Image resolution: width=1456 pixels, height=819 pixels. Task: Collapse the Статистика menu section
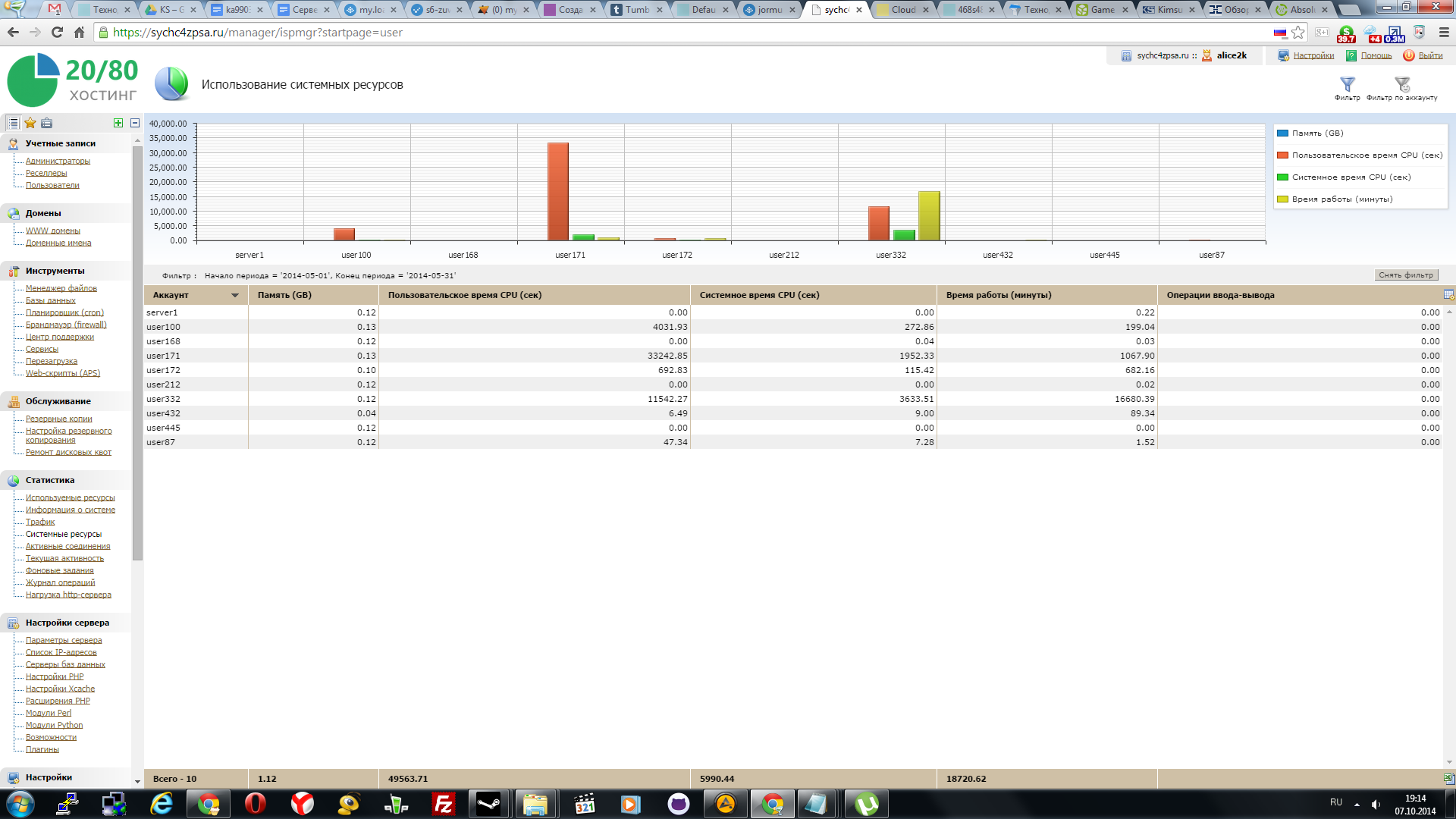pyautogui.click(x=50, y=480)
